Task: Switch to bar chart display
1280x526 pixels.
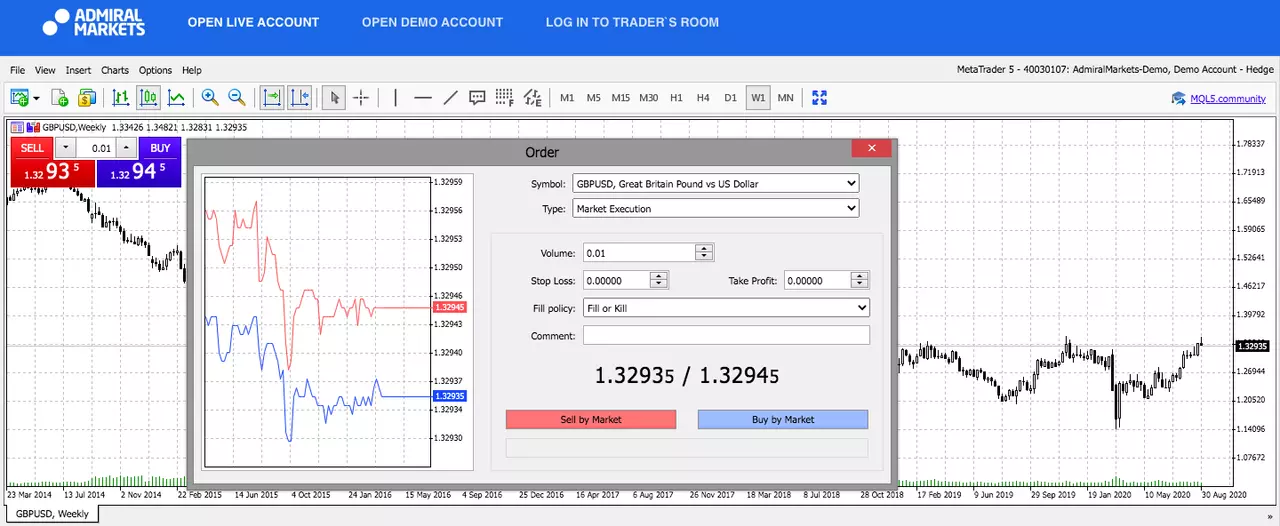Action: (121, 97)
